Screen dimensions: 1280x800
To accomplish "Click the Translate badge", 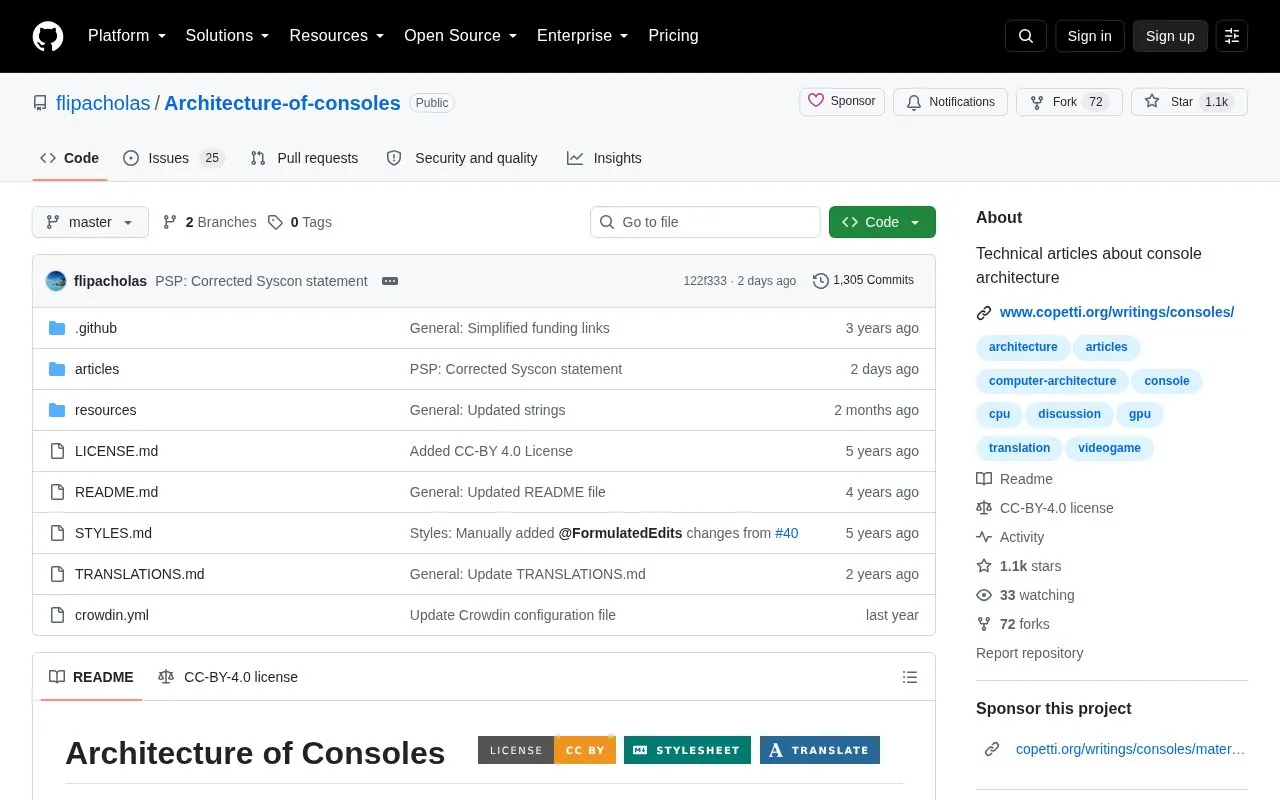I will coord(820,750).
